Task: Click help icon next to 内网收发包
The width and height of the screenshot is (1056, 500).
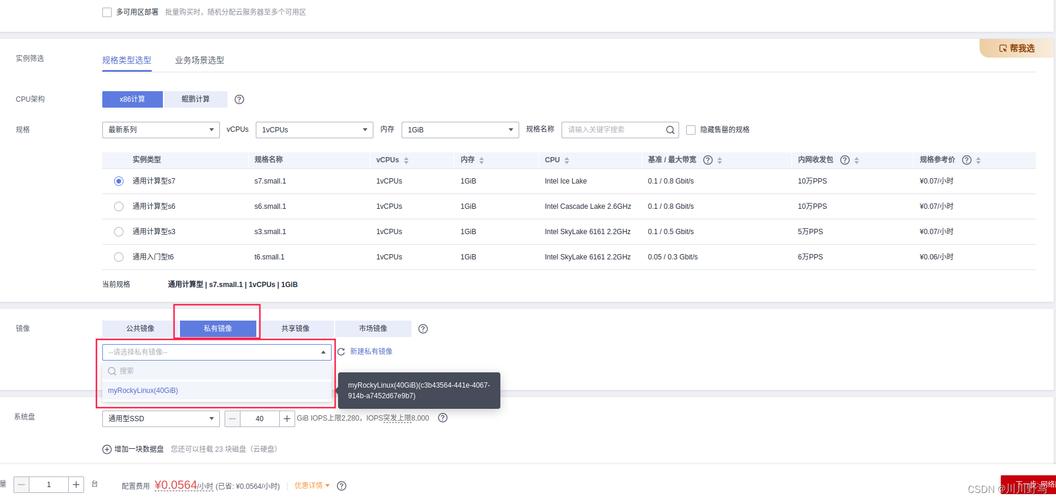Action: pyautogui.click(x=845, y=160)
